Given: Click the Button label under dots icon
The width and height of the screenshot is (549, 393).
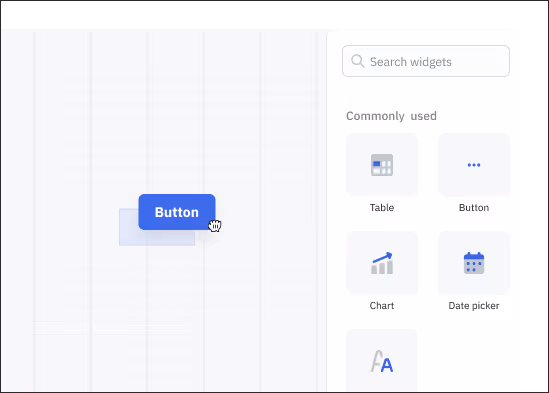Looking at the screenshot, I should [x=474, y=208].
